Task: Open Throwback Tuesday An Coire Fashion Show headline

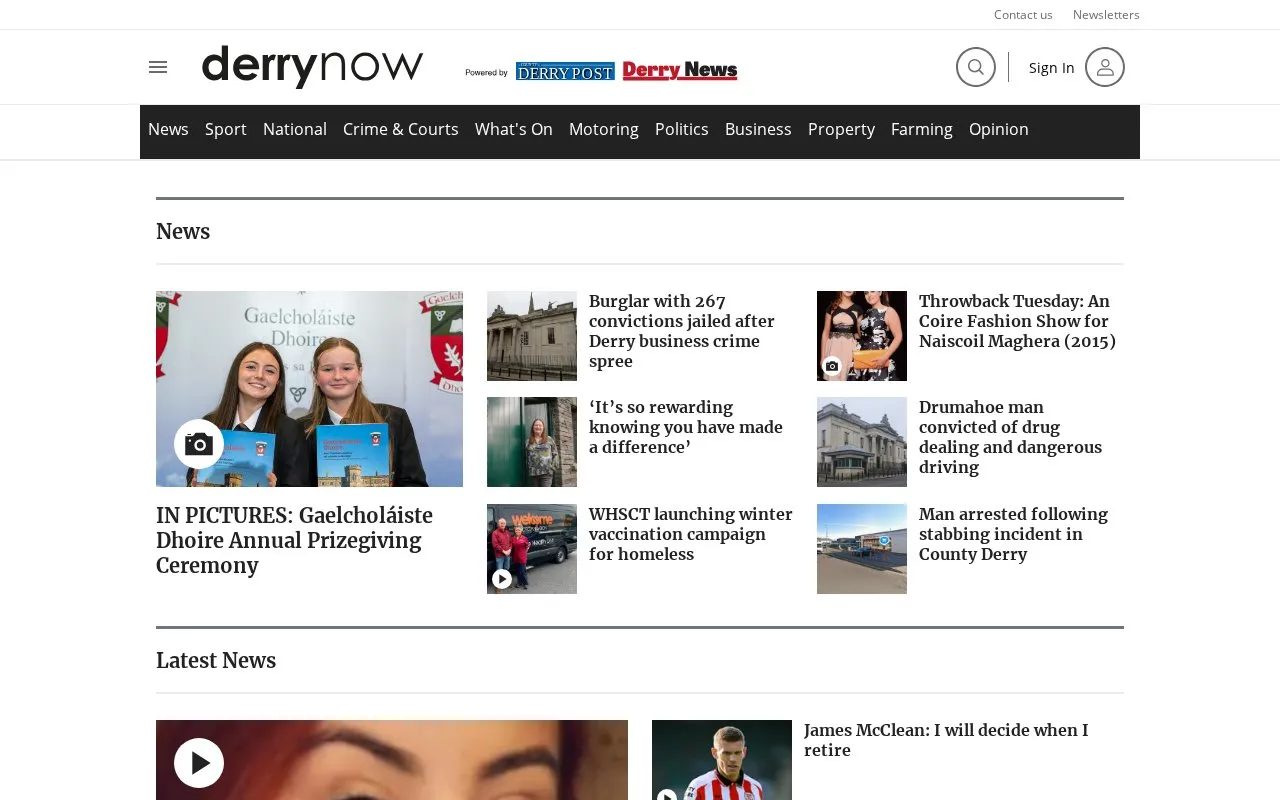Action: (x=1017, y=321)
